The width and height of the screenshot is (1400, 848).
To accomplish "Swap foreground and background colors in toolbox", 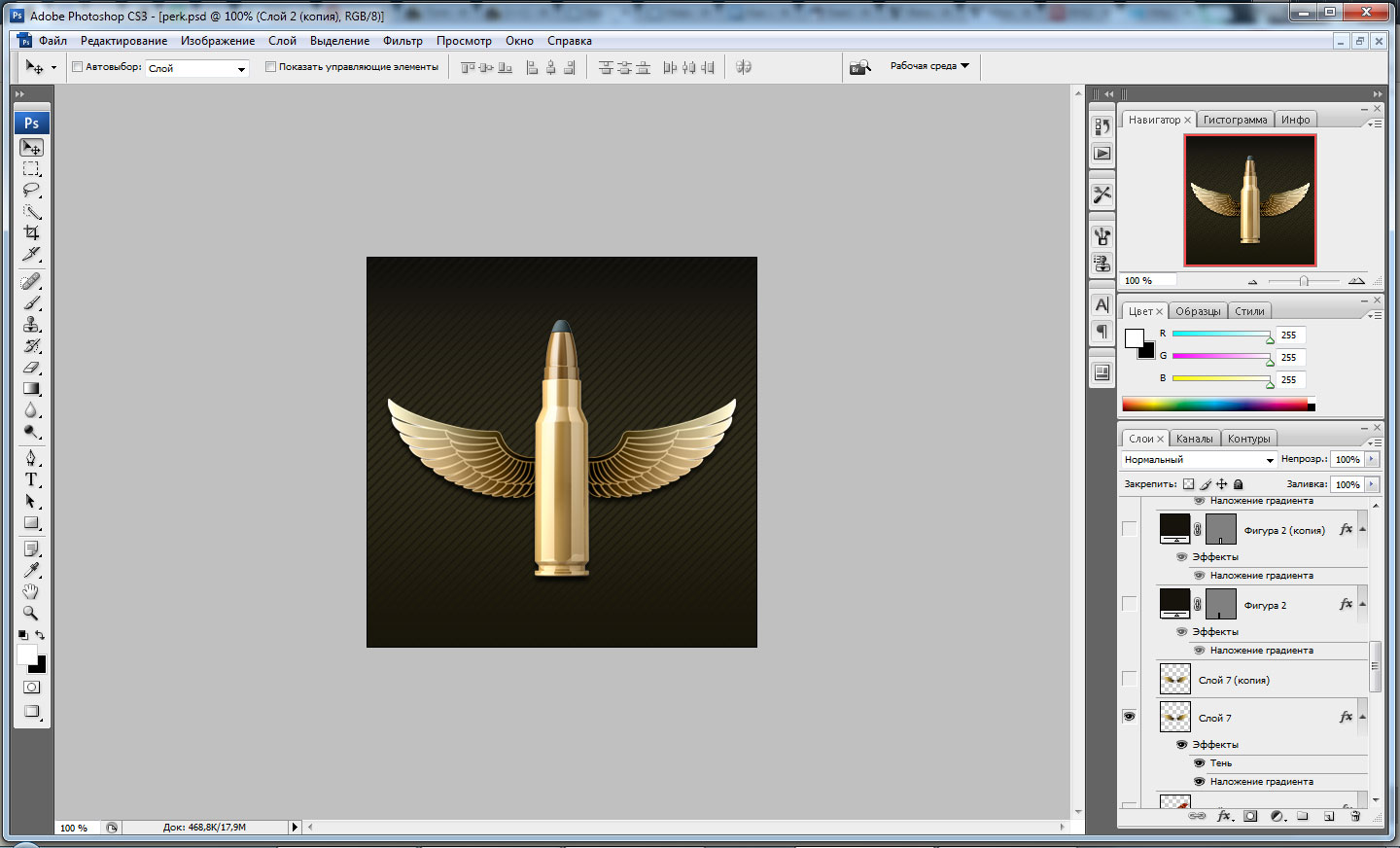I will click(x=40, y=635).
